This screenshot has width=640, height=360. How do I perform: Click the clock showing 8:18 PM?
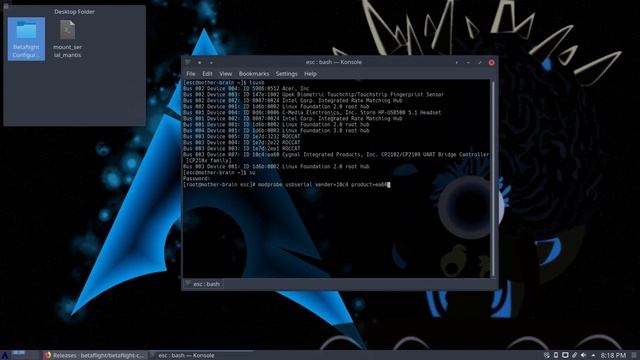613,356
